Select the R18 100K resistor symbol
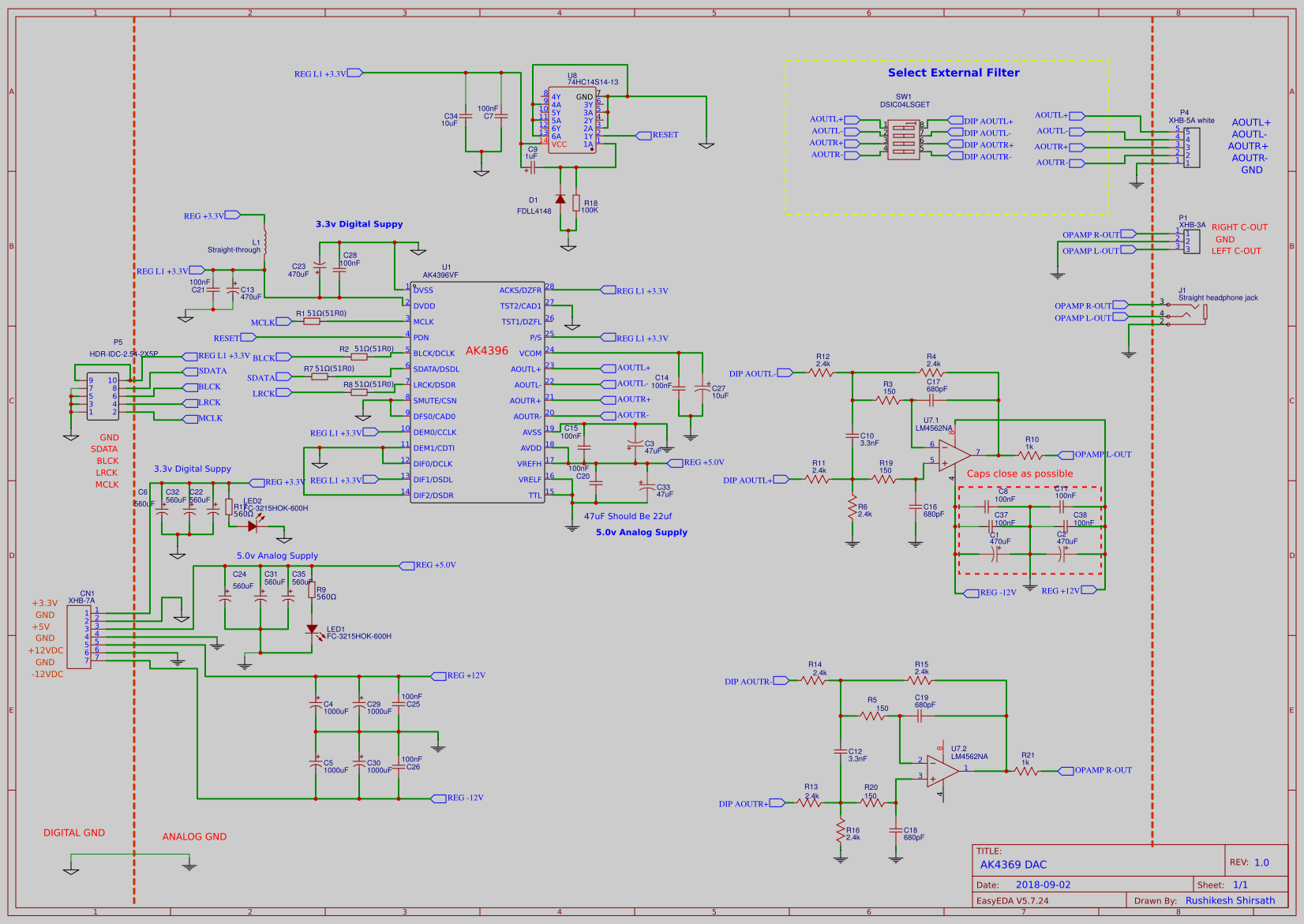This screenshot has width=1304, height=924. point(576,203)
